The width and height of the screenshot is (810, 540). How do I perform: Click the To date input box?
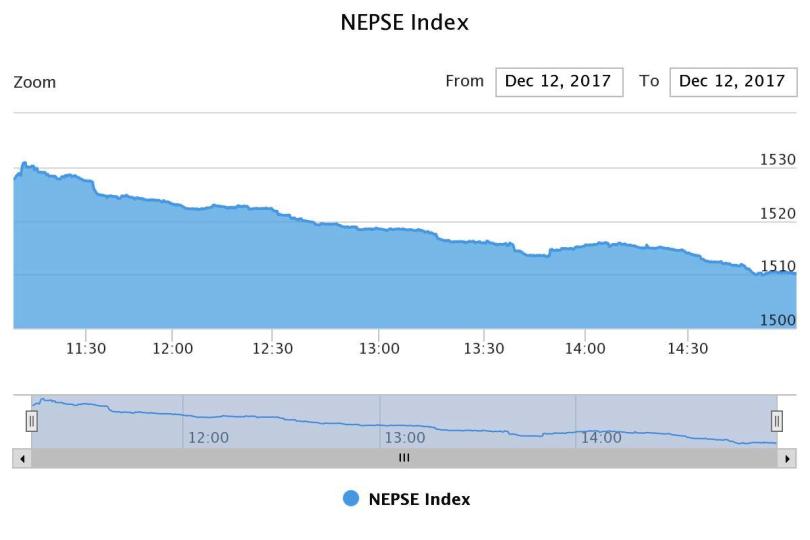pos(733,82)
